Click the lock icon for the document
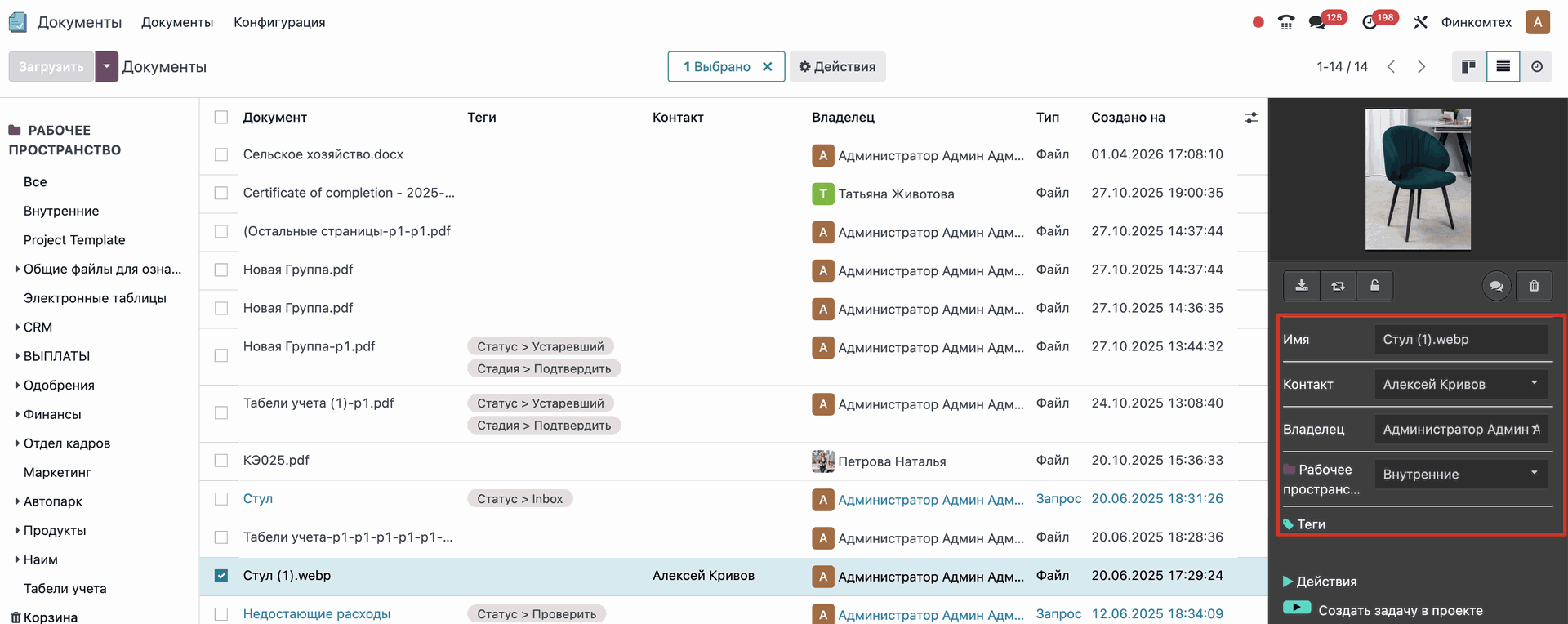 [x=1374, y=286]
